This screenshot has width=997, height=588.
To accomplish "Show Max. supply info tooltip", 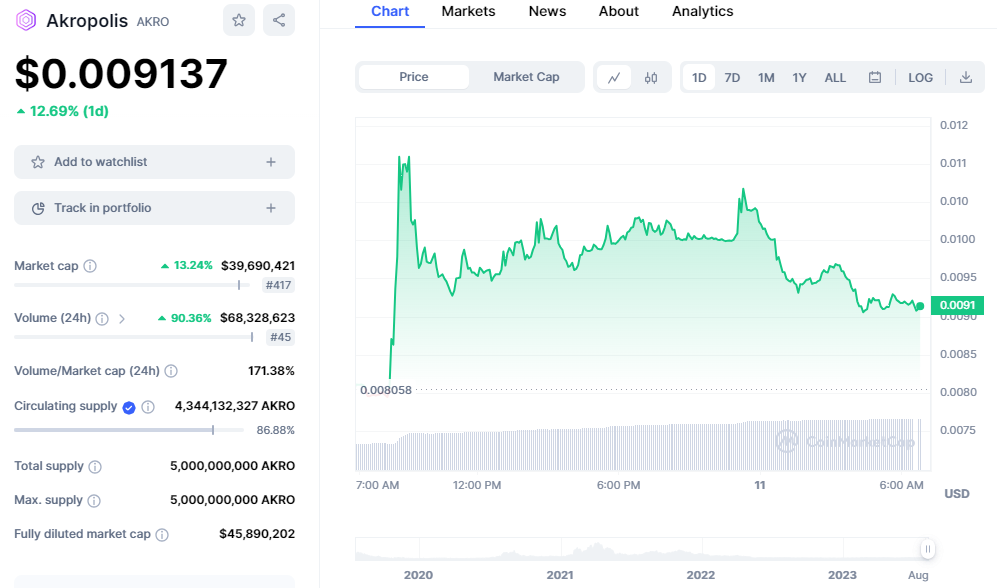I will (94, 501).
